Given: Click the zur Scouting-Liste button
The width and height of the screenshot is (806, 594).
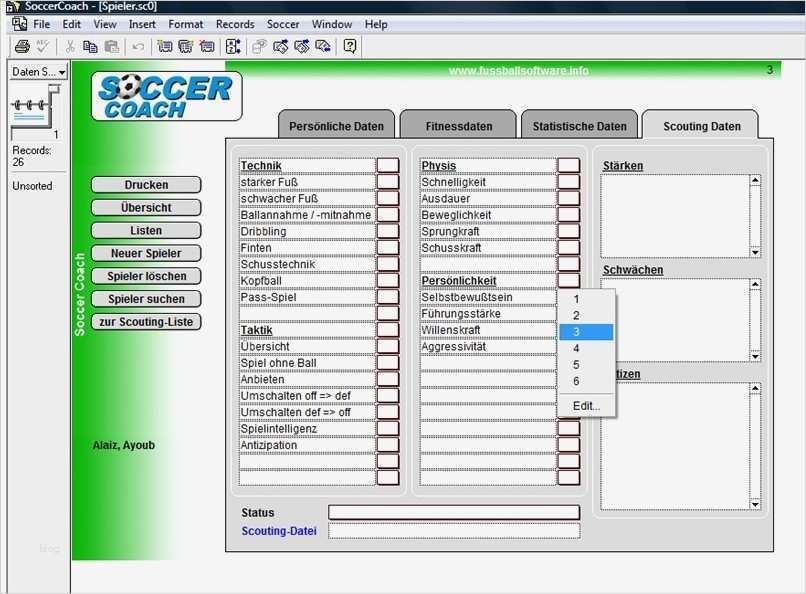Looking at the screenshot, I should [x=146, y=322].
